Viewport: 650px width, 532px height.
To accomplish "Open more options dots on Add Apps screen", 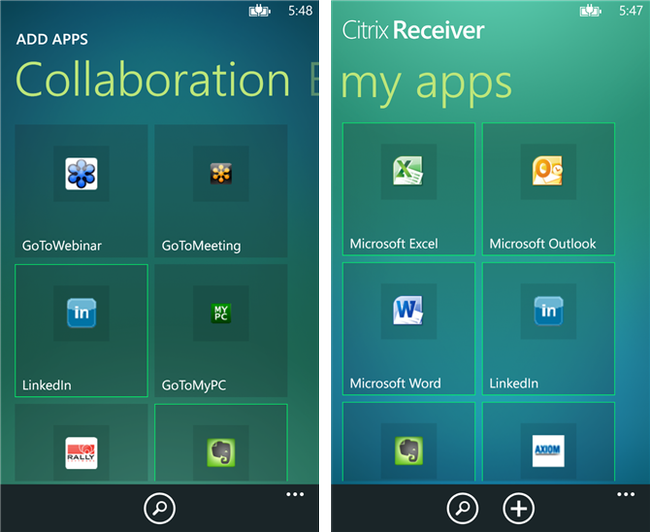I will coord(295,494).
